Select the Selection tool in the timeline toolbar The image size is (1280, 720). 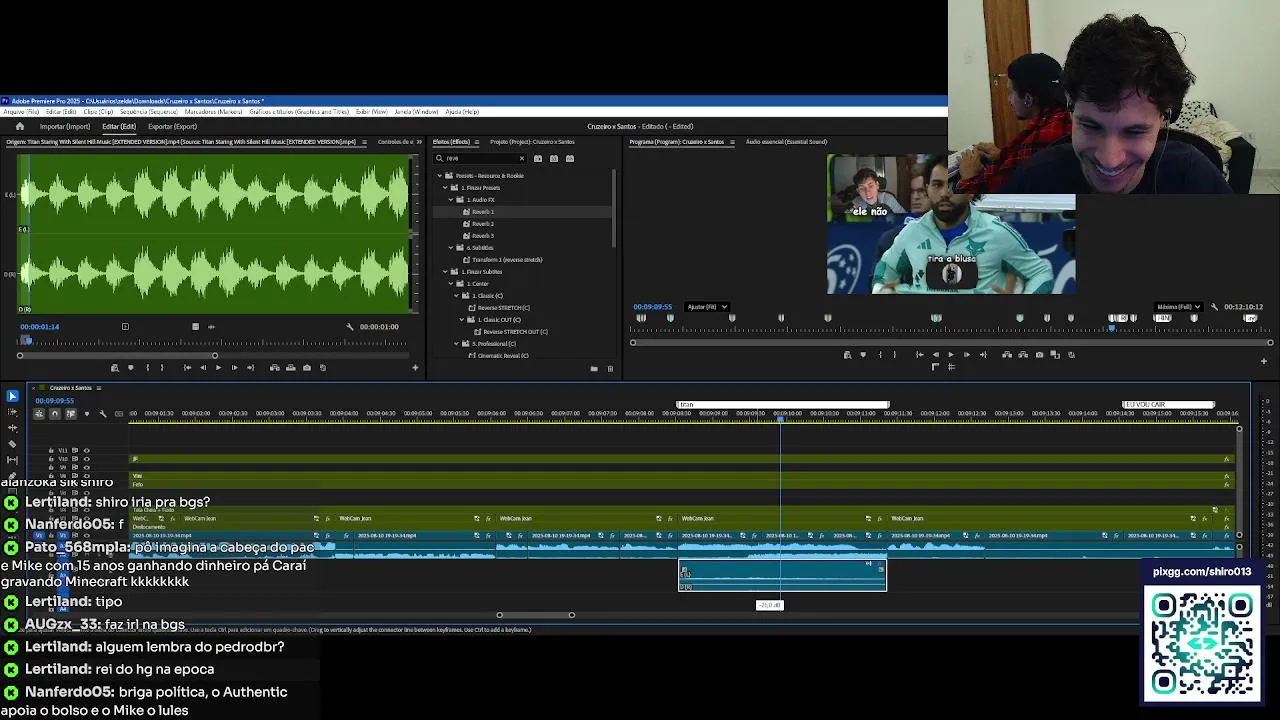(12, 396)
